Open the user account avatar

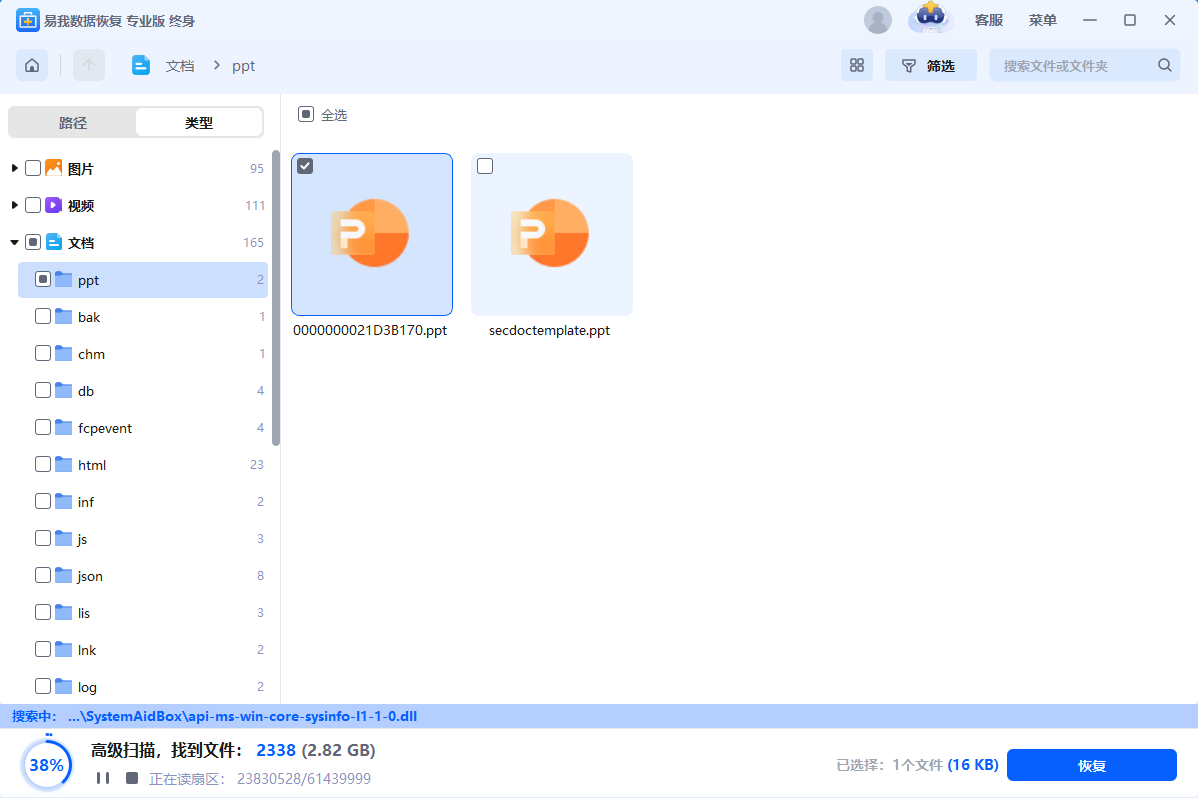(x=878, y=20)
